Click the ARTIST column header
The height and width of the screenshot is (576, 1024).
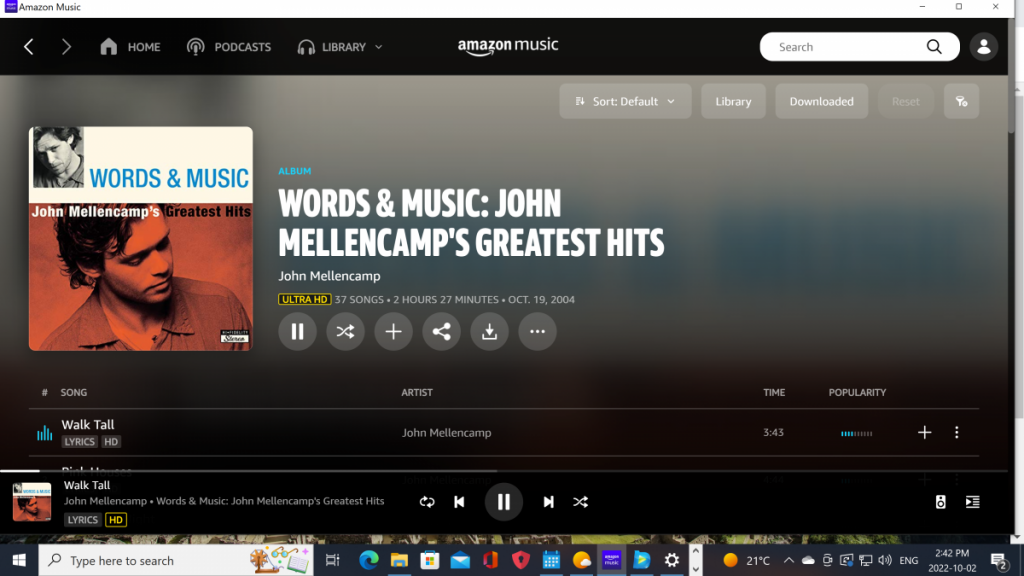[x=417, y=392]
